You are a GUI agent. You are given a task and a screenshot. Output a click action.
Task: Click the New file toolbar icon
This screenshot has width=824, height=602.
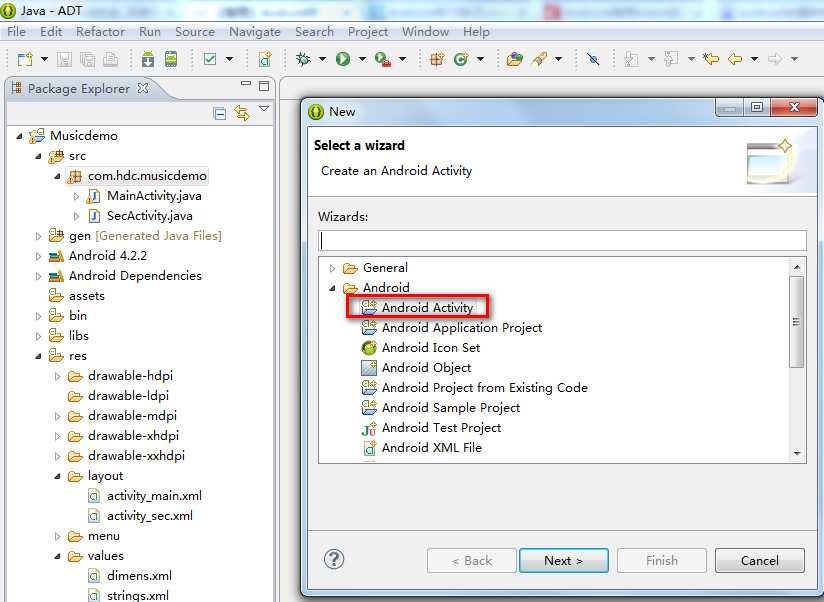tap(25, 59)
